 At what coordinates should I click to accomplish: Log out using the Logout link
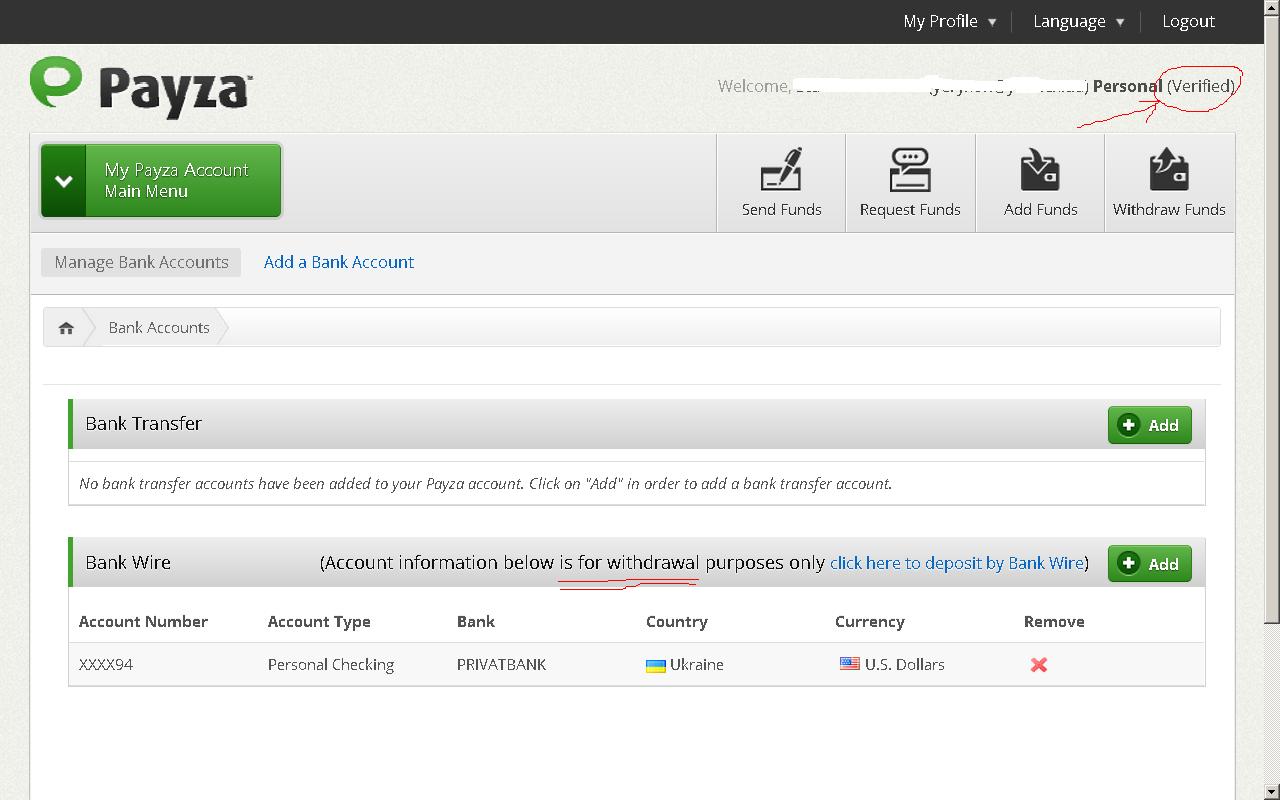coord(1188,21)
